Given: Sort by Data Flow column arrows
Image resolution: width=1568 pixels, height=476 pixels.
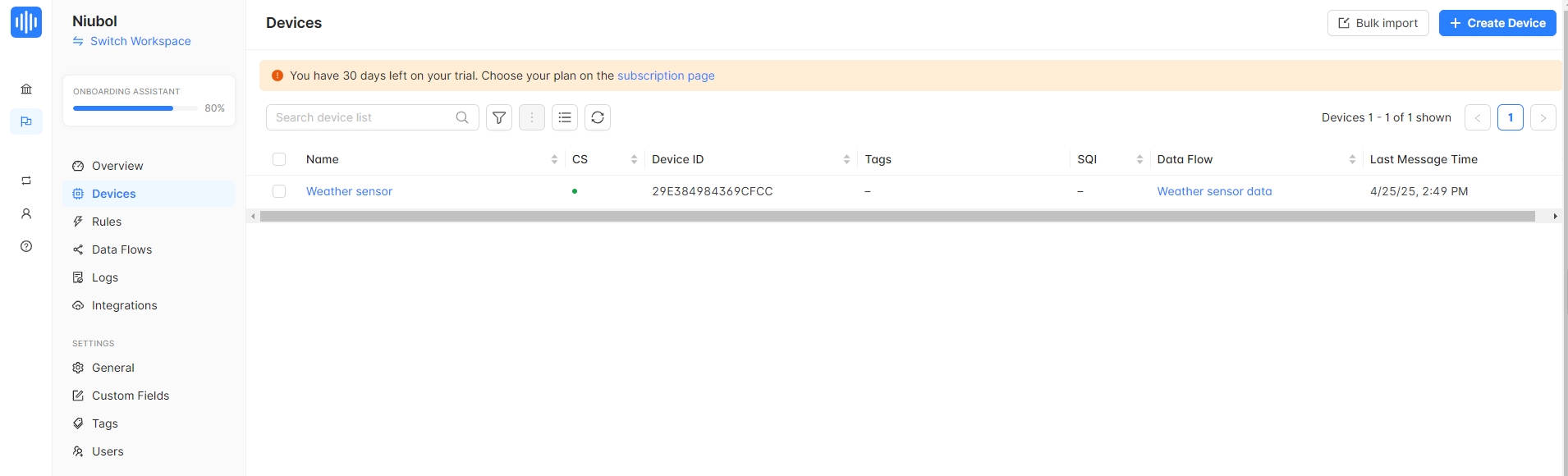Looking at the screenshot, I should (1352, 159).
